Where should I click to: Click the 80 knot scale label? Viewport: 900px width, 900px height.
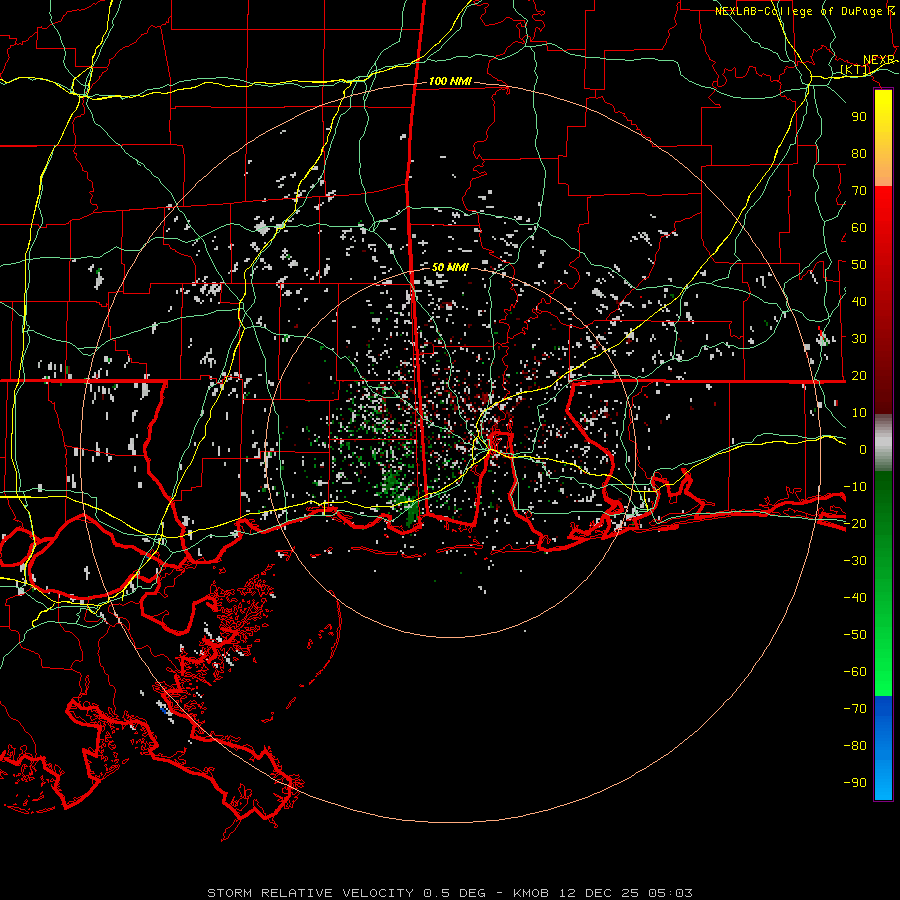click(x=859, y=154)
